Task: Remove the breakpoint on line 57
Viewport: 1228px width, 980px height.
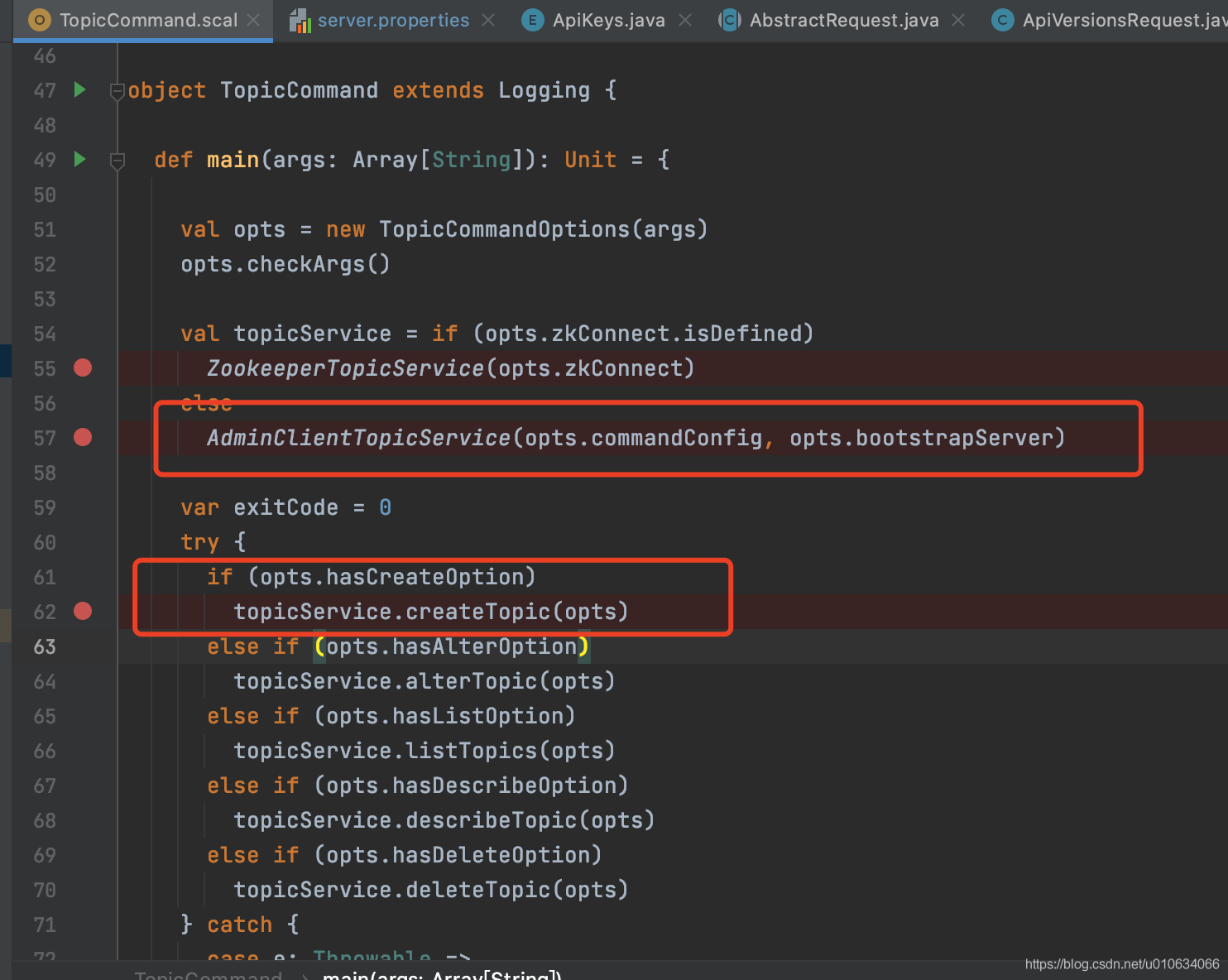Action: [83, 437]
